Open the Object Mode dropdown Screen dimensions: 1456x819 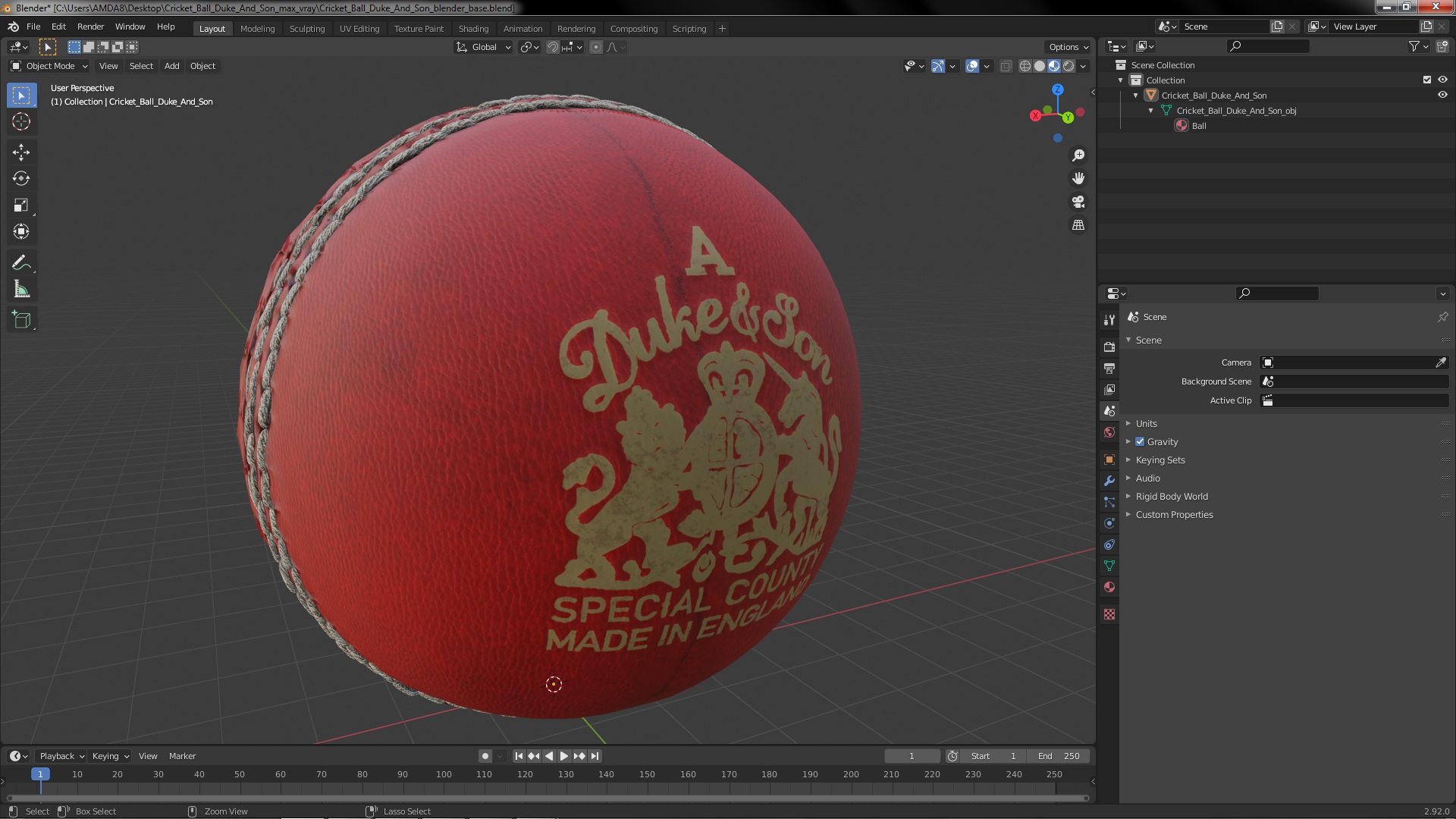pyautogui.click(x=49, y=66)
